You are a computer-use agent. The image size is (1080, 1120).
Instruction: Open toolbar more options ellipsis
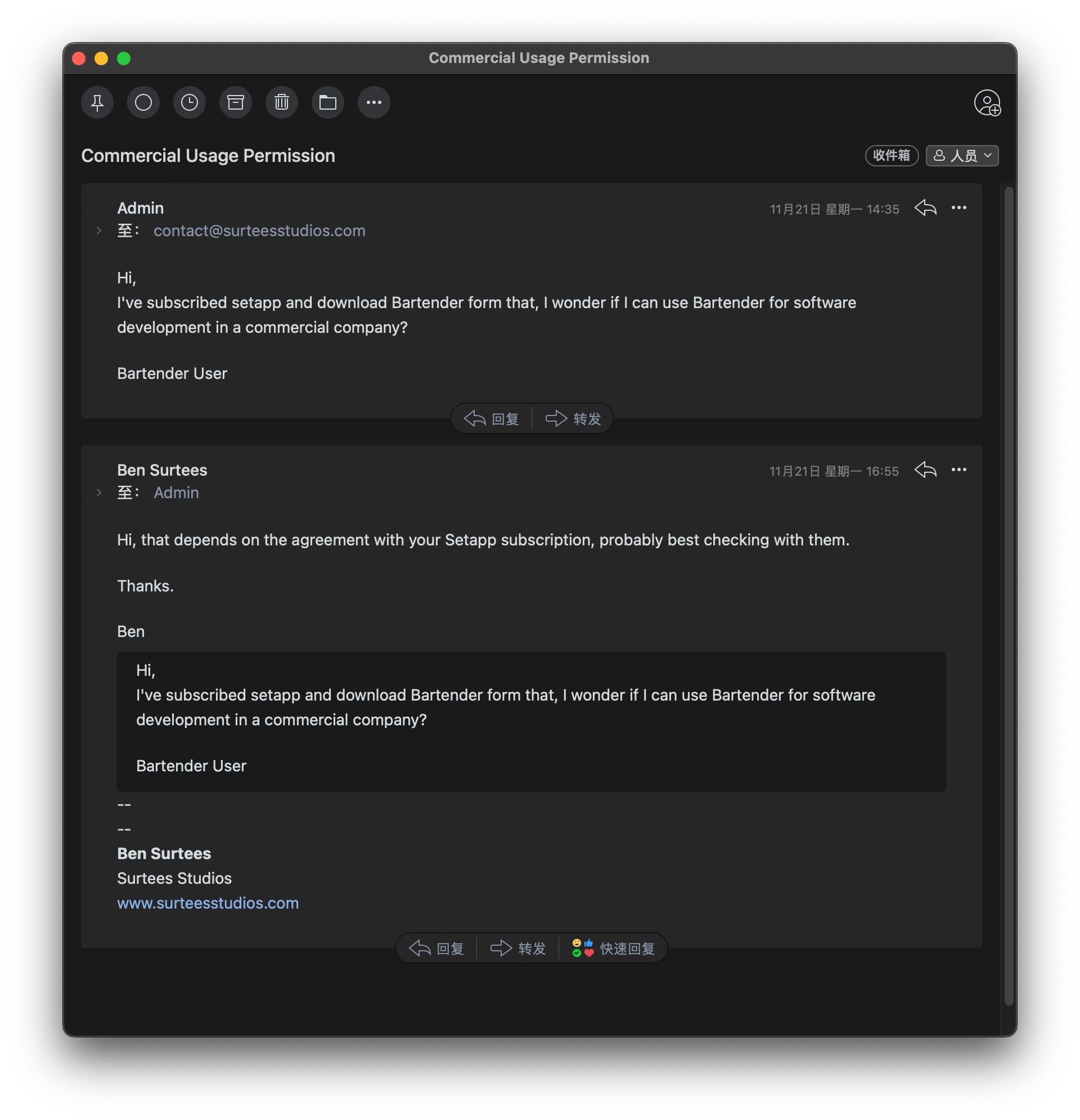point(374,103)
